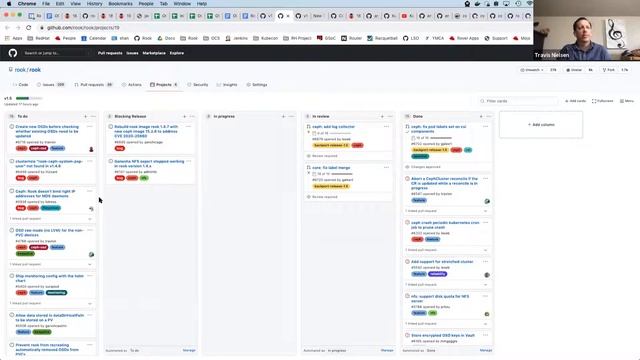Image resolution: width=640 pixels, height=360 pixels.
Task: Click Pull requests in GitHub header
Action: point(110,53)
